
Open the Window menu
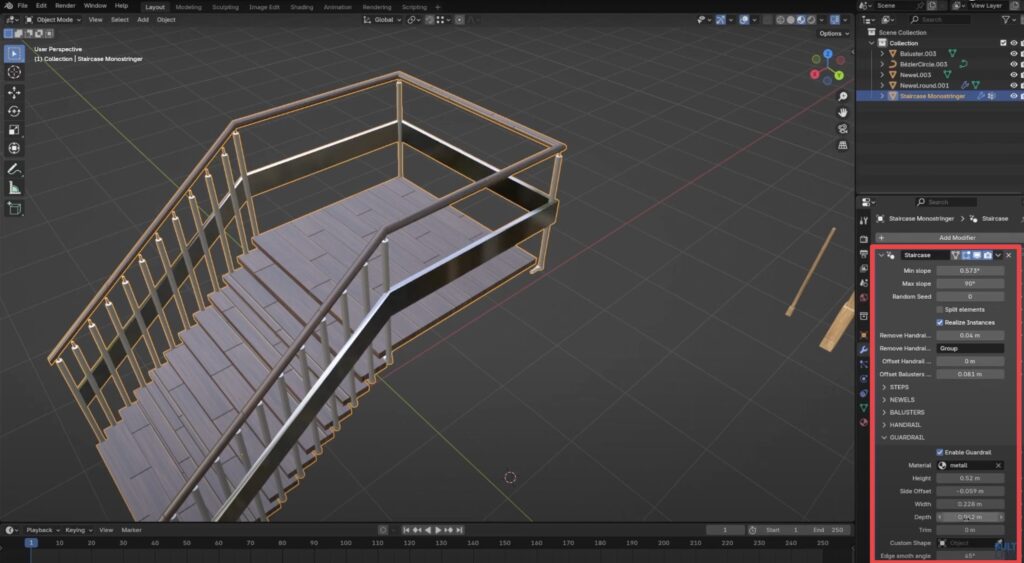95,6
